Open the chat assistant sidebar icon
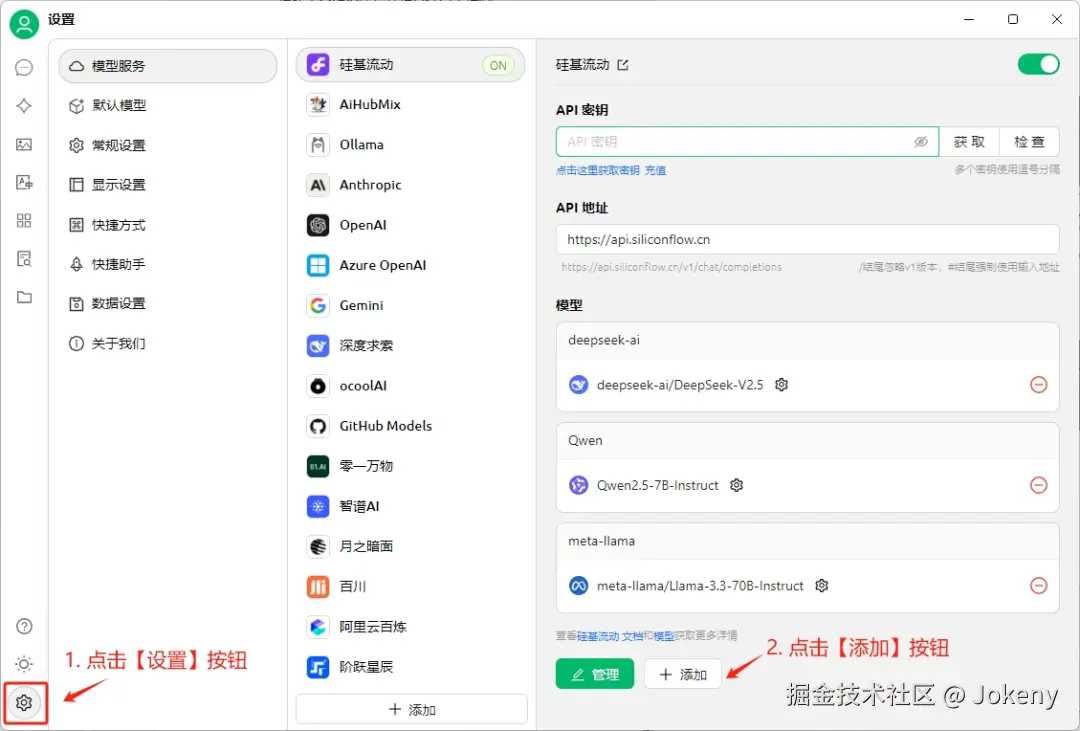The height and width of the screenshot is (731, 1080). [24, 68]
